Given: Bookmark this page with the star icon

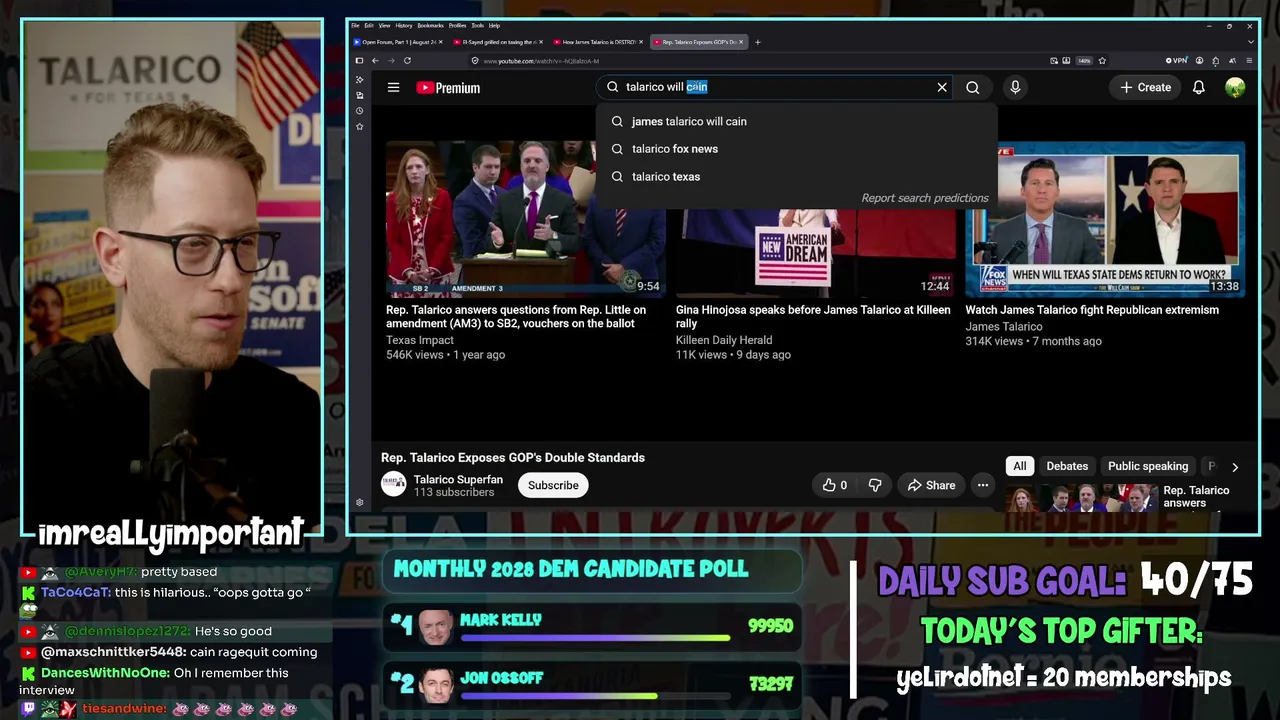Looking at the screenshot, I should click(x=1102, y=61).
